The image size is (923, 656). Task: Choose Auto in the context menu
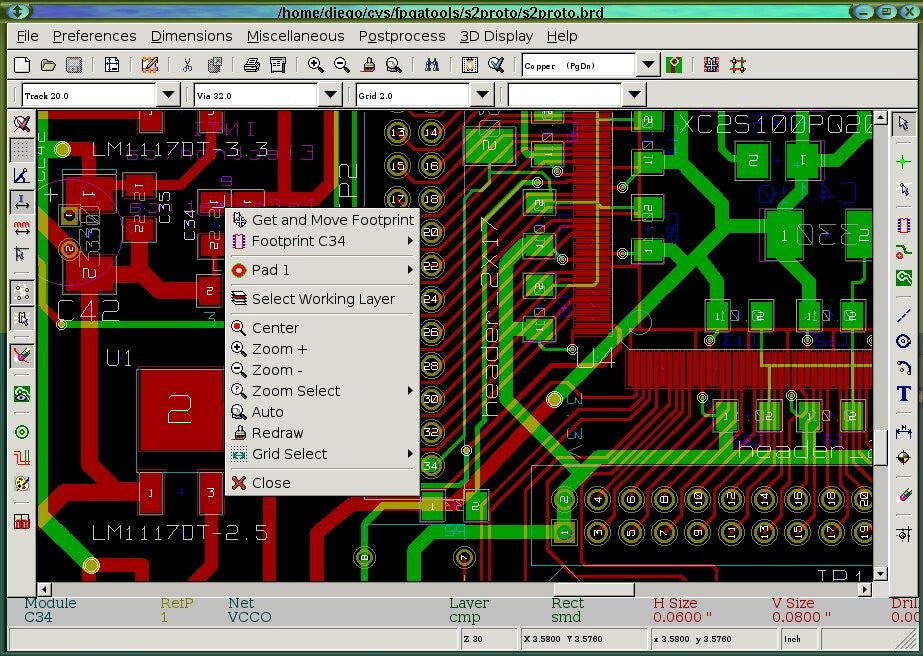pos(323,412)
